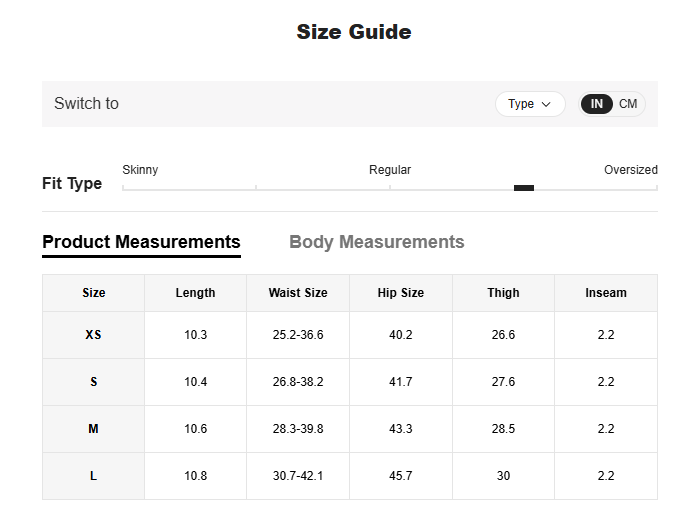Select the M size row label
The width and height of the screenshot is (691, 513).
pyautogui.click(x=94, y=429)
